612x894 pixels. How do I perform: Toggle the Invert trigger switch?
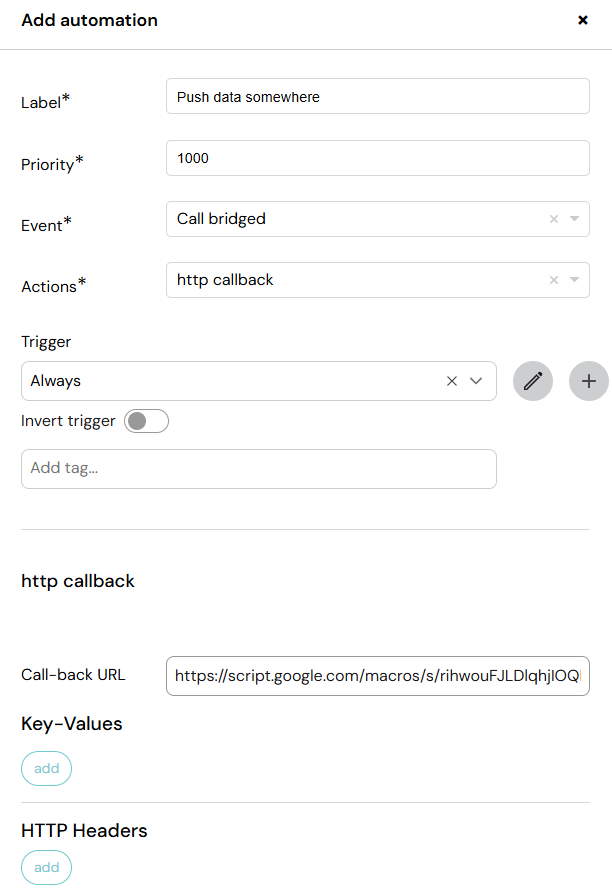147,421
